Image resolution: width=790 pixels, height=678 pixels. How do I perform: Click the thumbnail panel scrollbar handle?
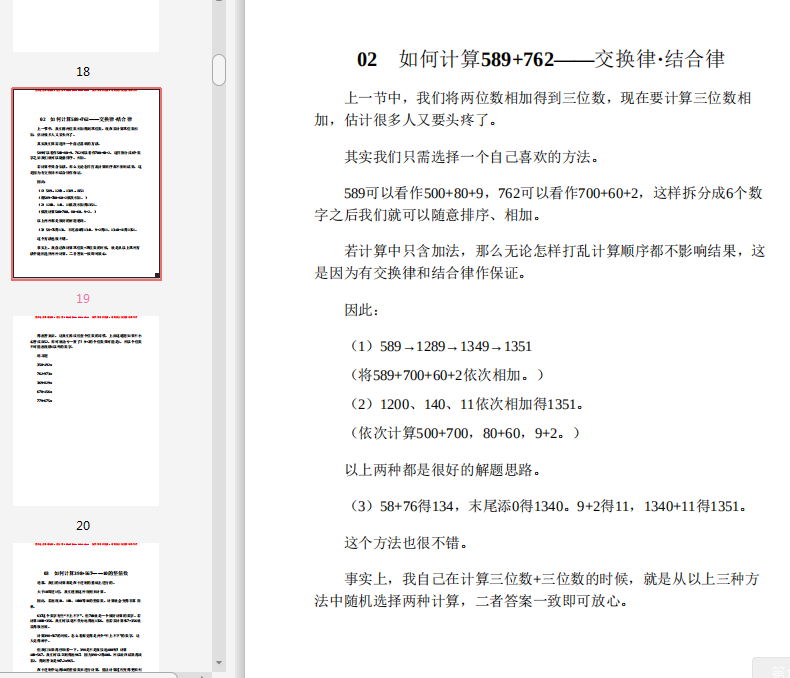[219, 70]
